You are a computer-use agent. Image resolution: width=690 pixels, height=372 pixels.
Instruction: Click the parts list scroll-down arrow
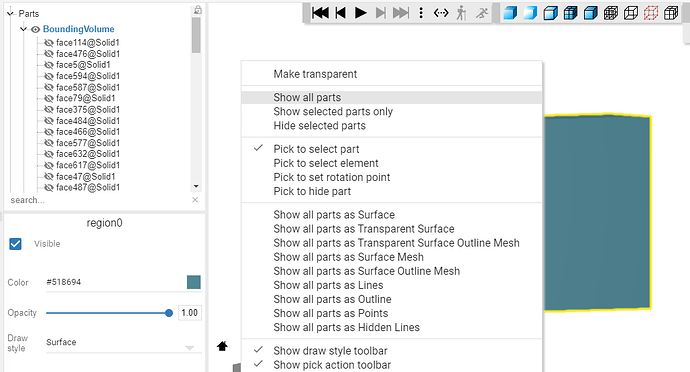[196, 187]
